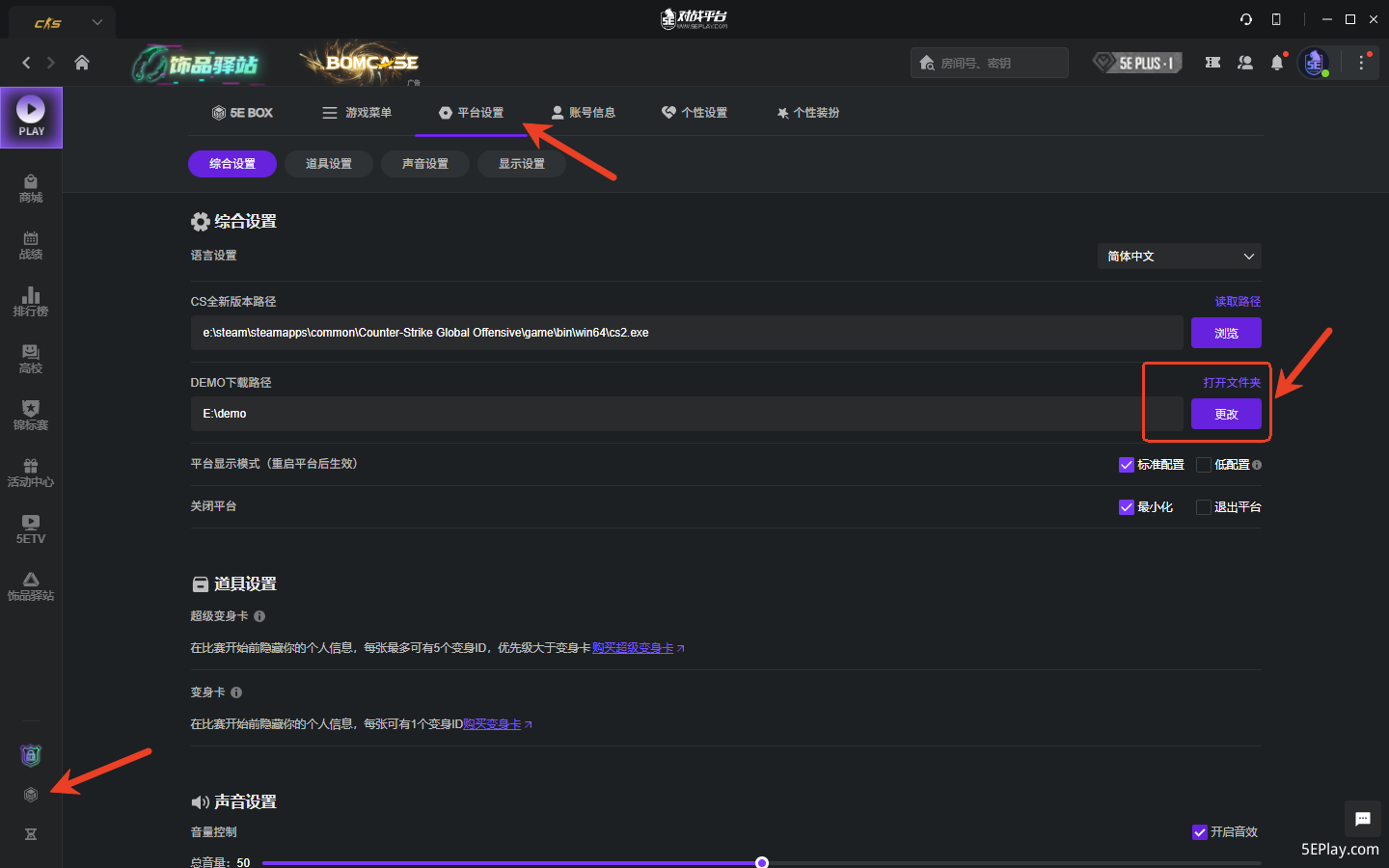Open notifications via the bell icon
The image size is (1389, 868).
pos(1277,63)
